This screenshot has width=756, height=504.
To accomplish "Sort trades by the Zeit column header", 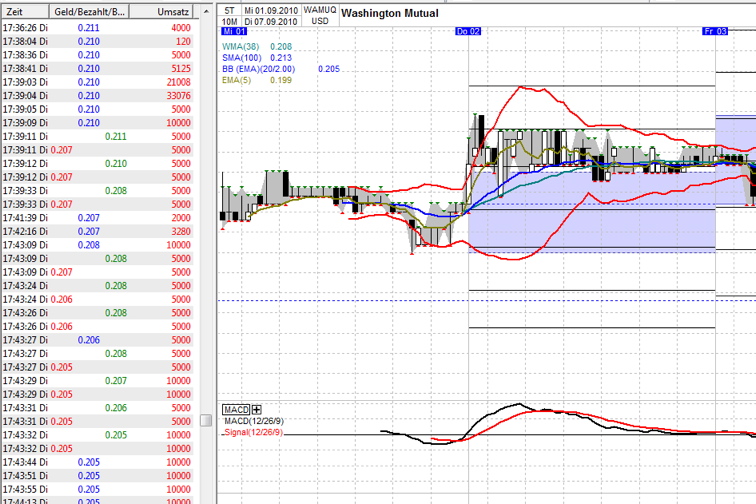I will click(x=25, y=12).
